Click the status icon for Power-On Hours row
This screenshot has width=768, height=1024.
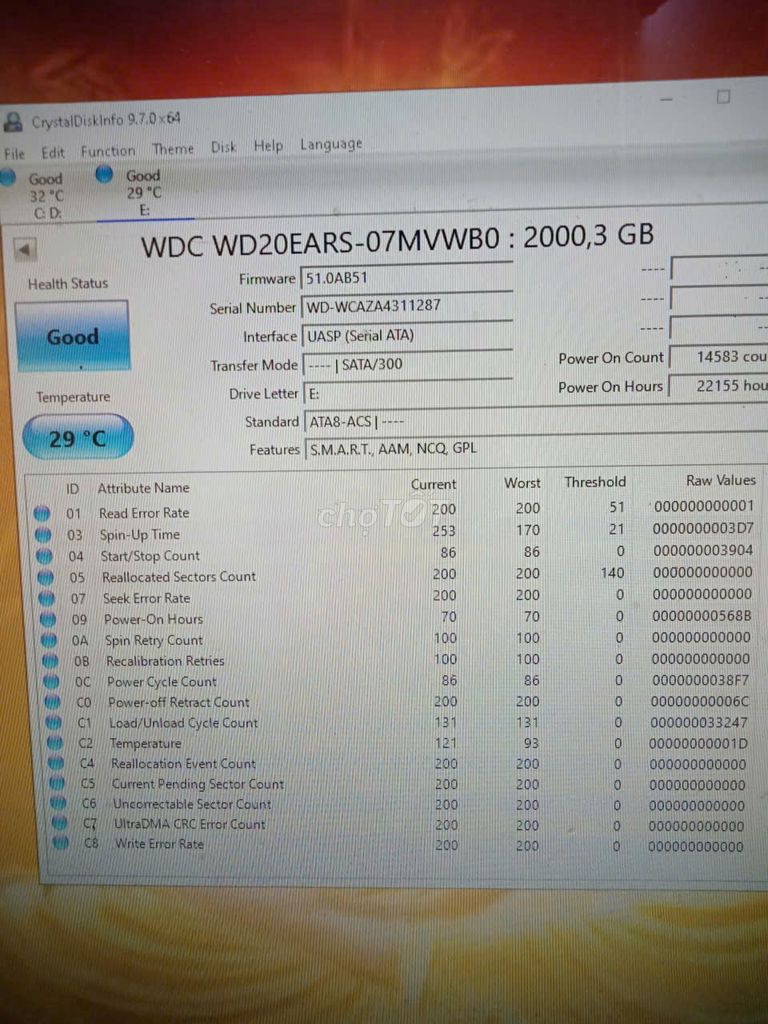point(48,620)
